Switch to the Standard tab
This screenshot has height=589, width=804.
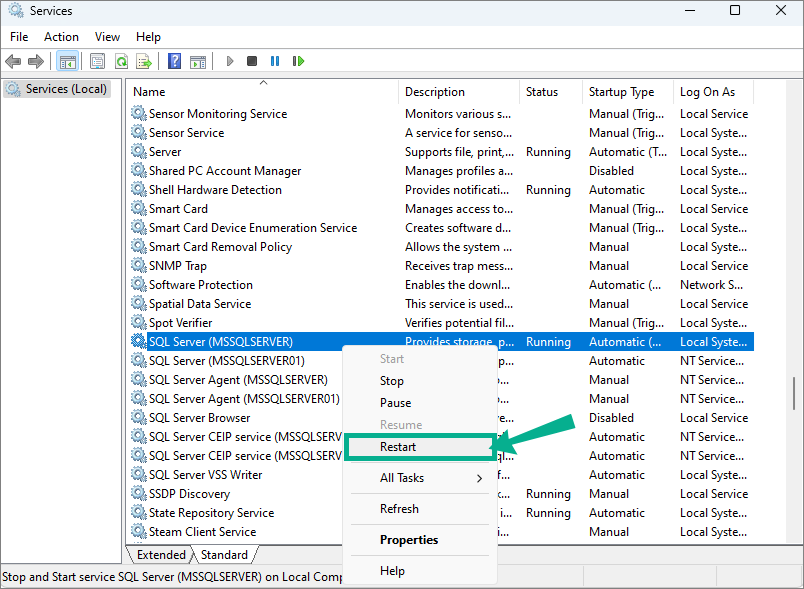pyautogui.click(x=224, y=555)
